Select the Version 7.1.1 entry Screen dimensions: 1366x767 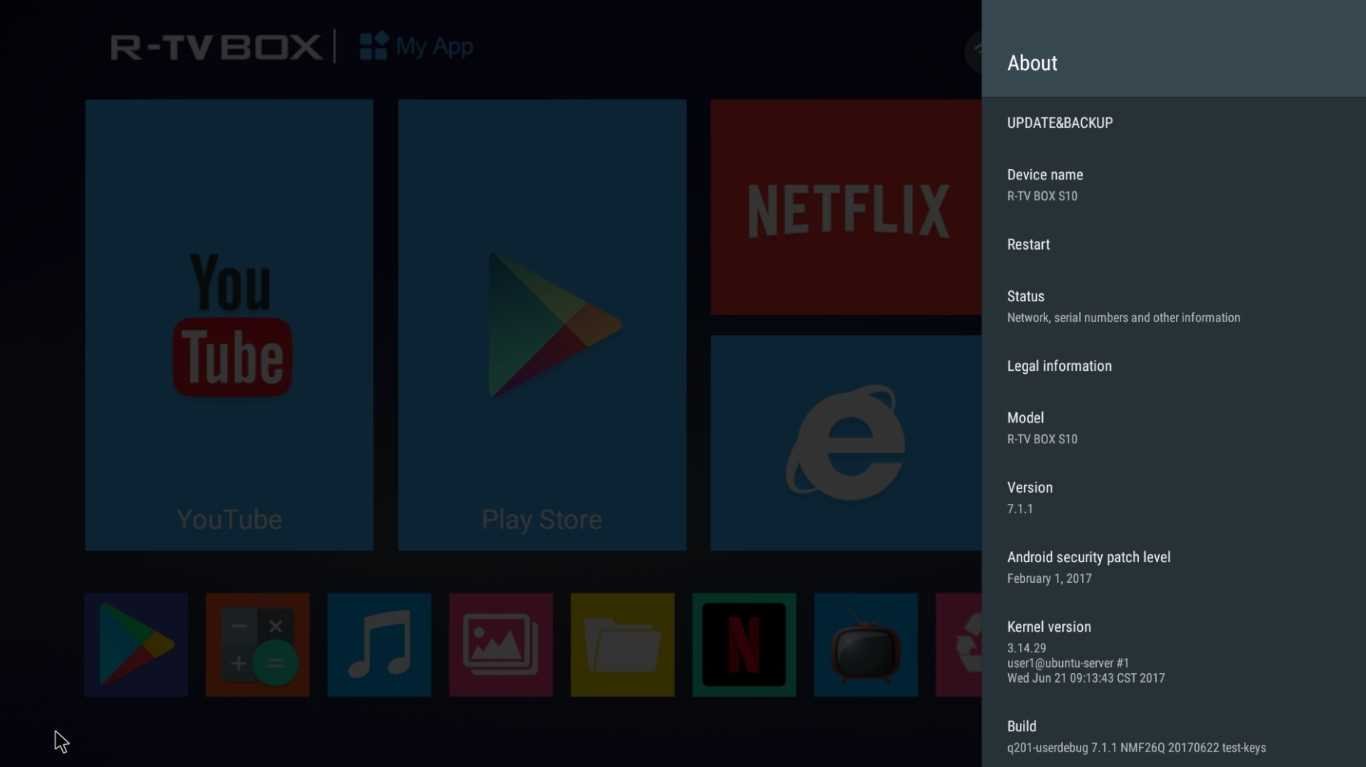pos(1174,497)
